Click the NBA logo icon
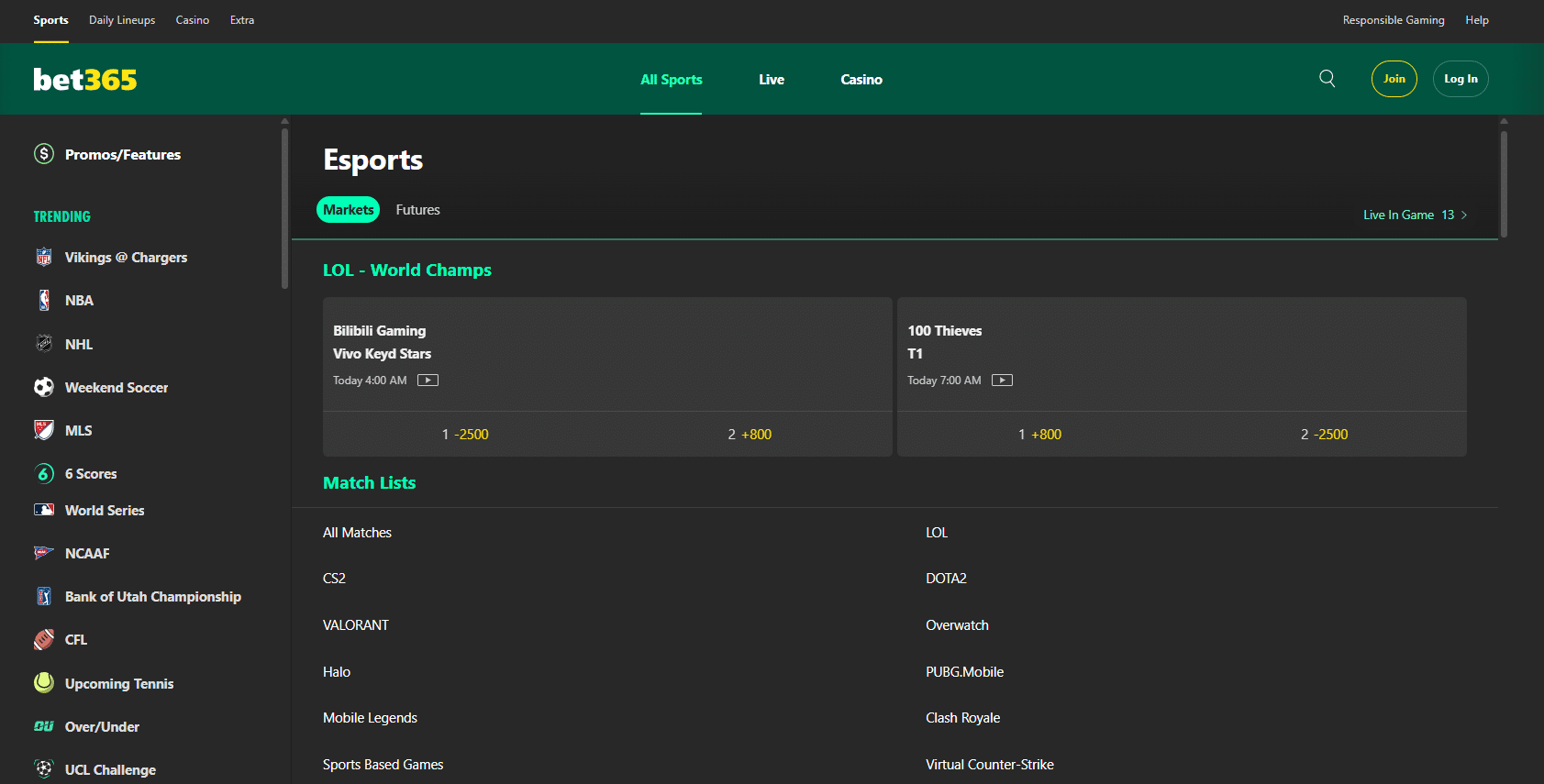This screenshot has height=784, width=1544. click(x=44, y=301)
